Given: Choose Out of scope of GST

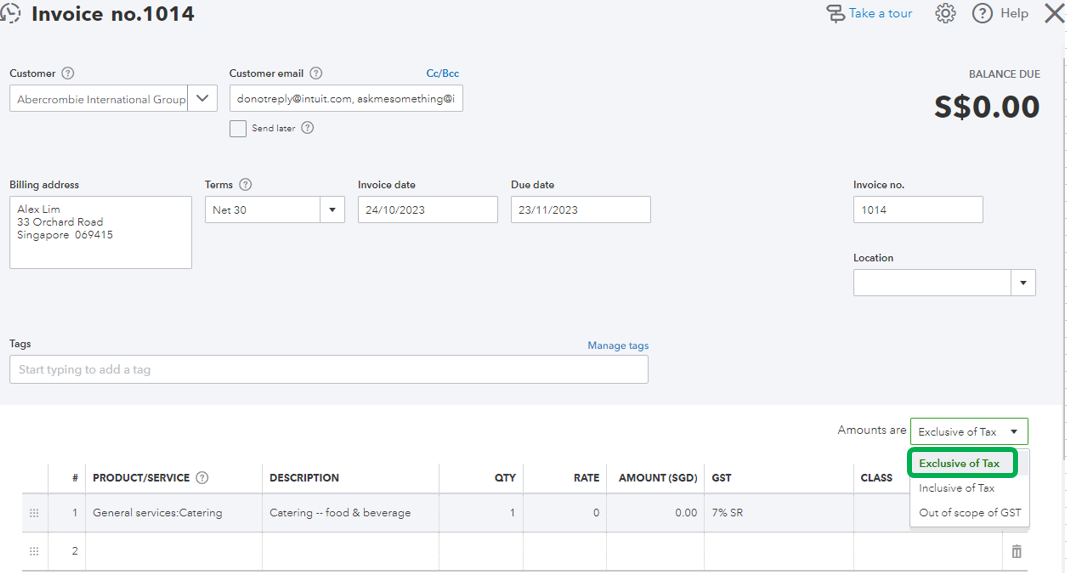Looking at the screenshot, I should 969,513.
